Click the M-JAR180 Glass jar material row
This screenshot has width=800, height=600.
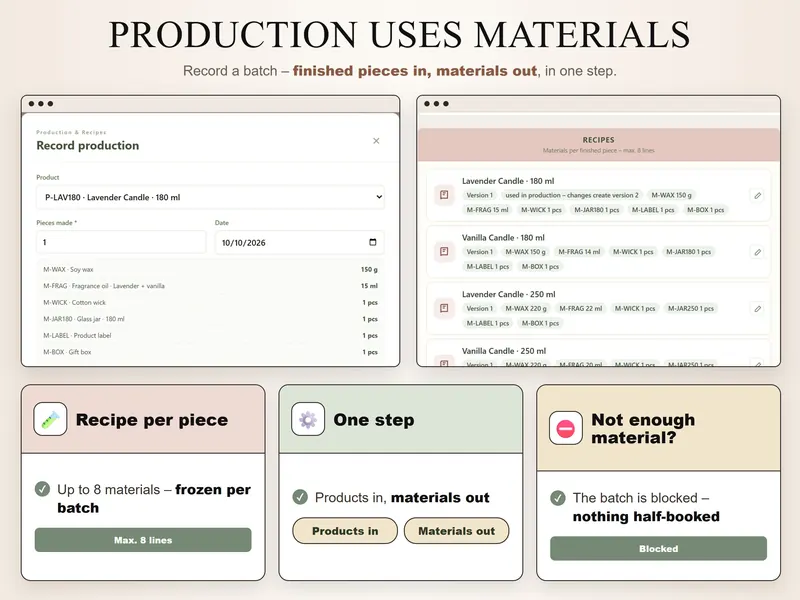210,319
